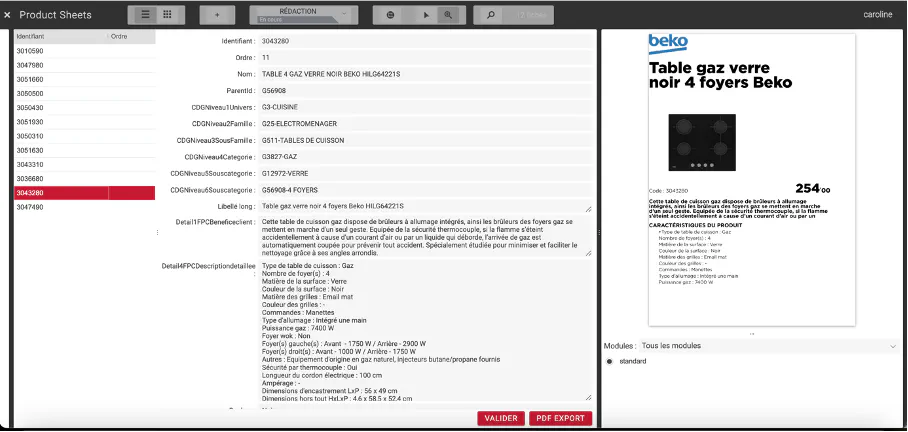
Task: Open the RÉDACTION status dropdown
Action: (303, 15)
